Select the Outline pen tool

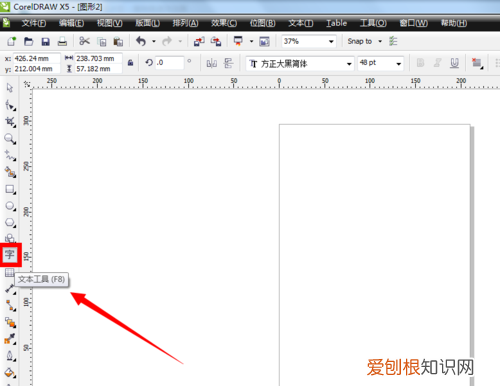click(10, 356)
